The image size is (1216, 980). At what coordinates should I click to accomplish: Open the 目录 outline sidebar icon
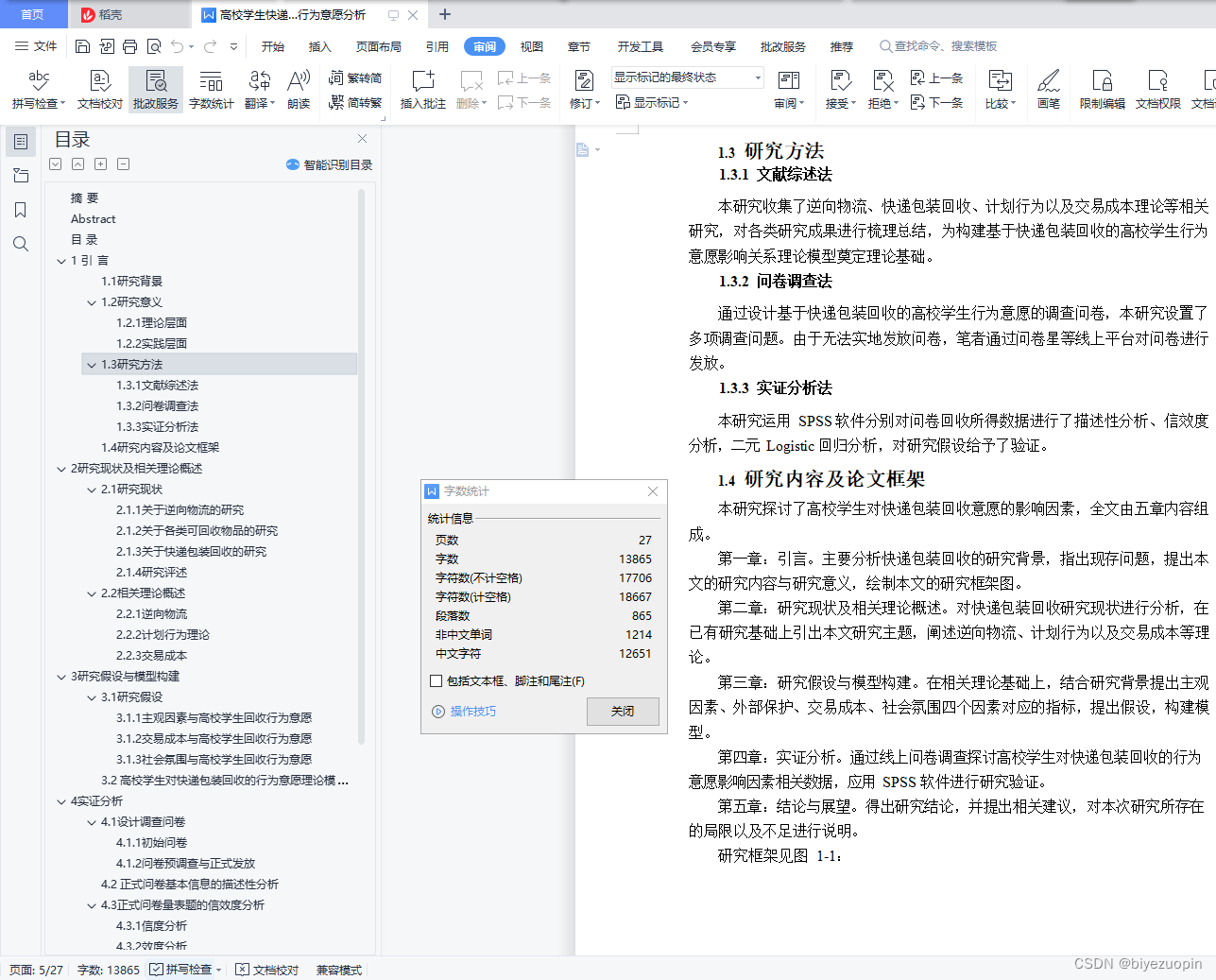[21, 142]
